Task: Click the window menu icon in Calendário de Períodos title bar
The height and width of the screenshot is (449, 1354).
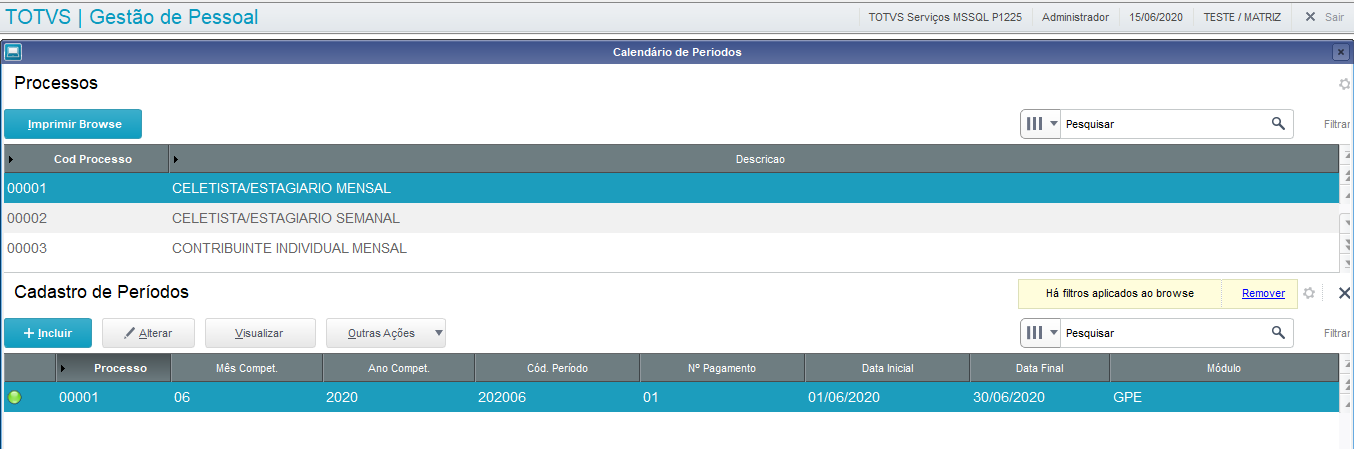Action: pyautogui.click(x=13, y=52)
